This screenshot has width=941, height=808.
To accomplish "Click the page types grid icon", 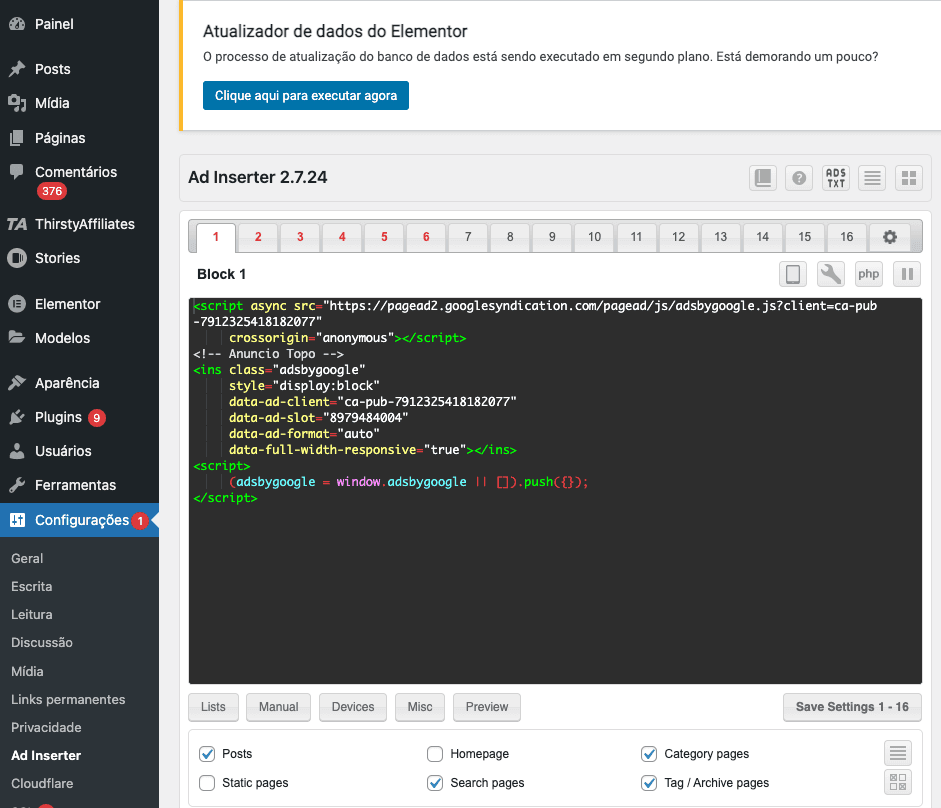I will (x=898, y=782).
